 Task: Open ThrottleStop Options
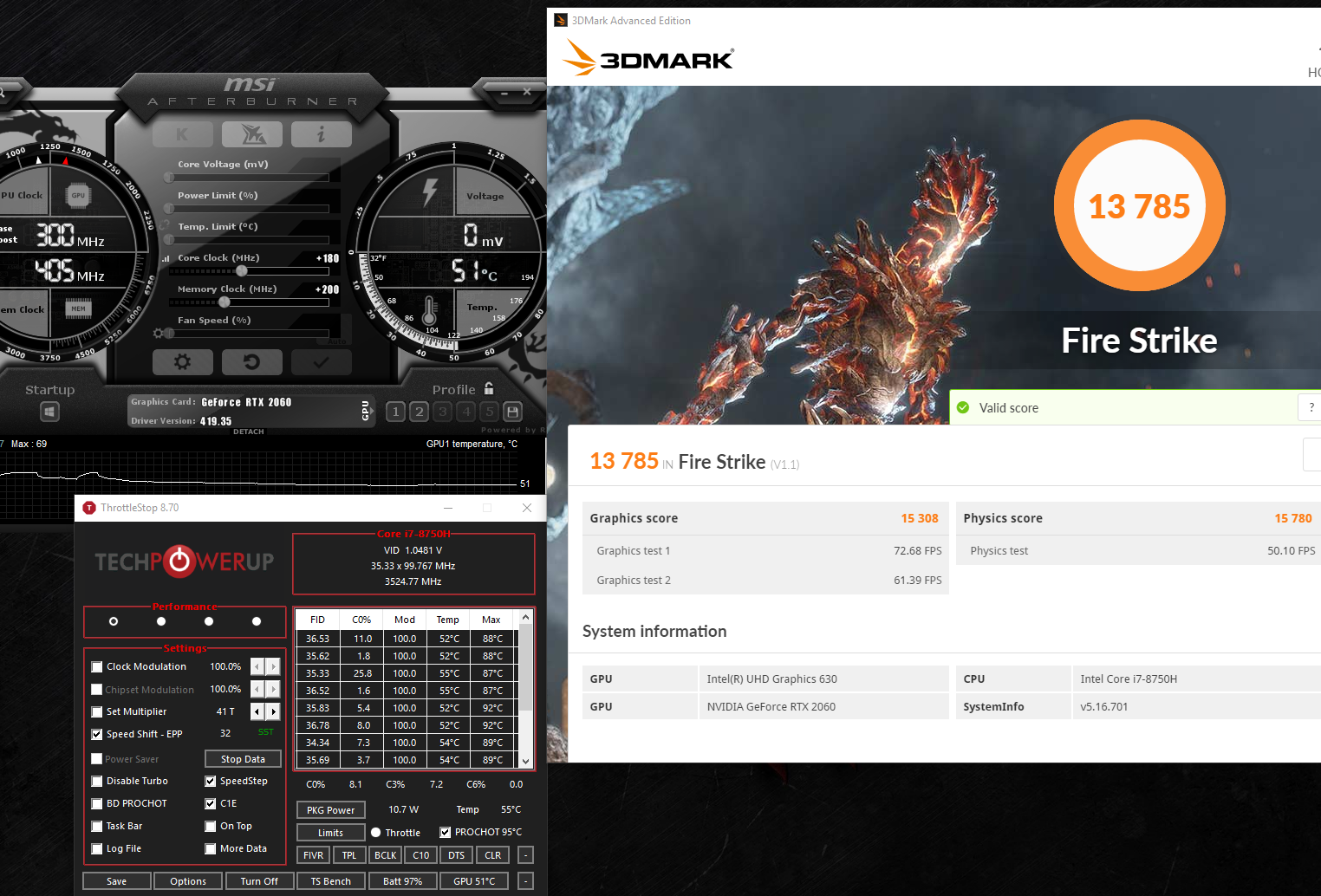pyautogui.click(x=188, y=881)
